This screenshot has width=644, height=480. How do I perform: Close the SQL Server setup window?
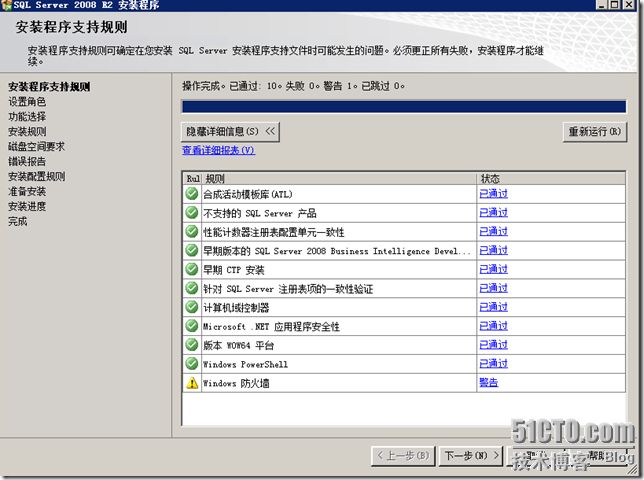tap(628, 5)
